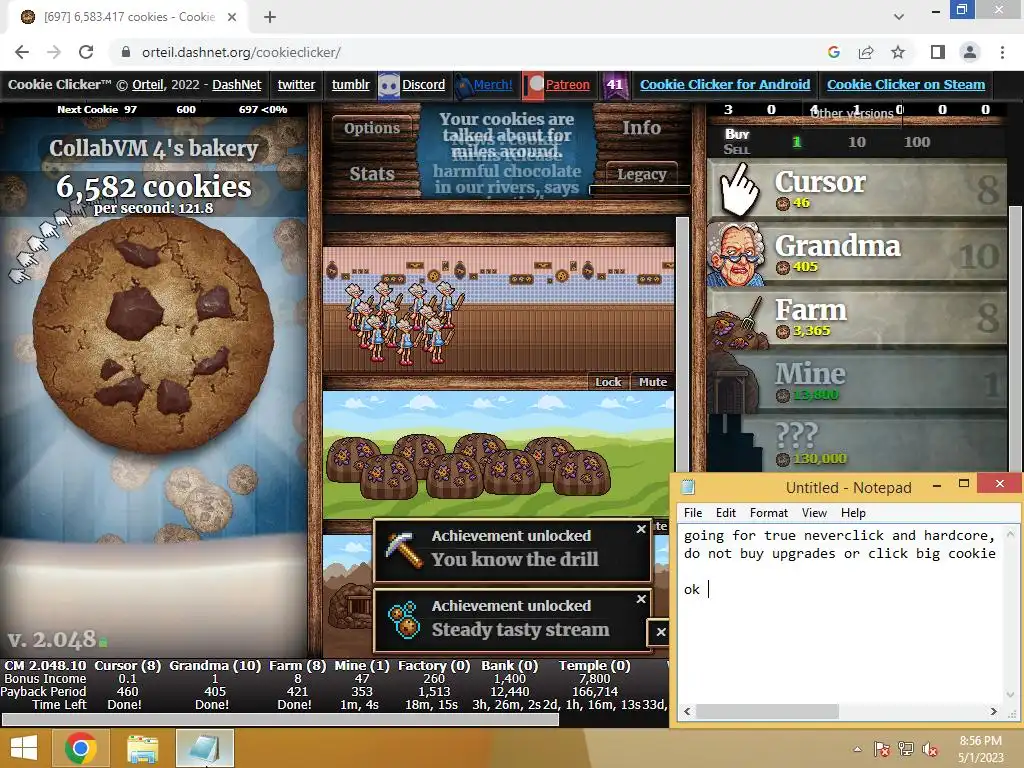Click the big chocolate chip cookie

pos(153,334)
